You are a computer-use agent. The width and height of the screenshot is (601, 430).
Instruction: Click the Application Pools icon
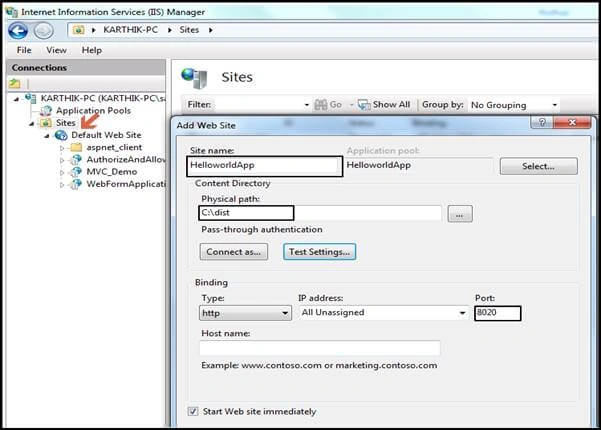coord(46,111)
